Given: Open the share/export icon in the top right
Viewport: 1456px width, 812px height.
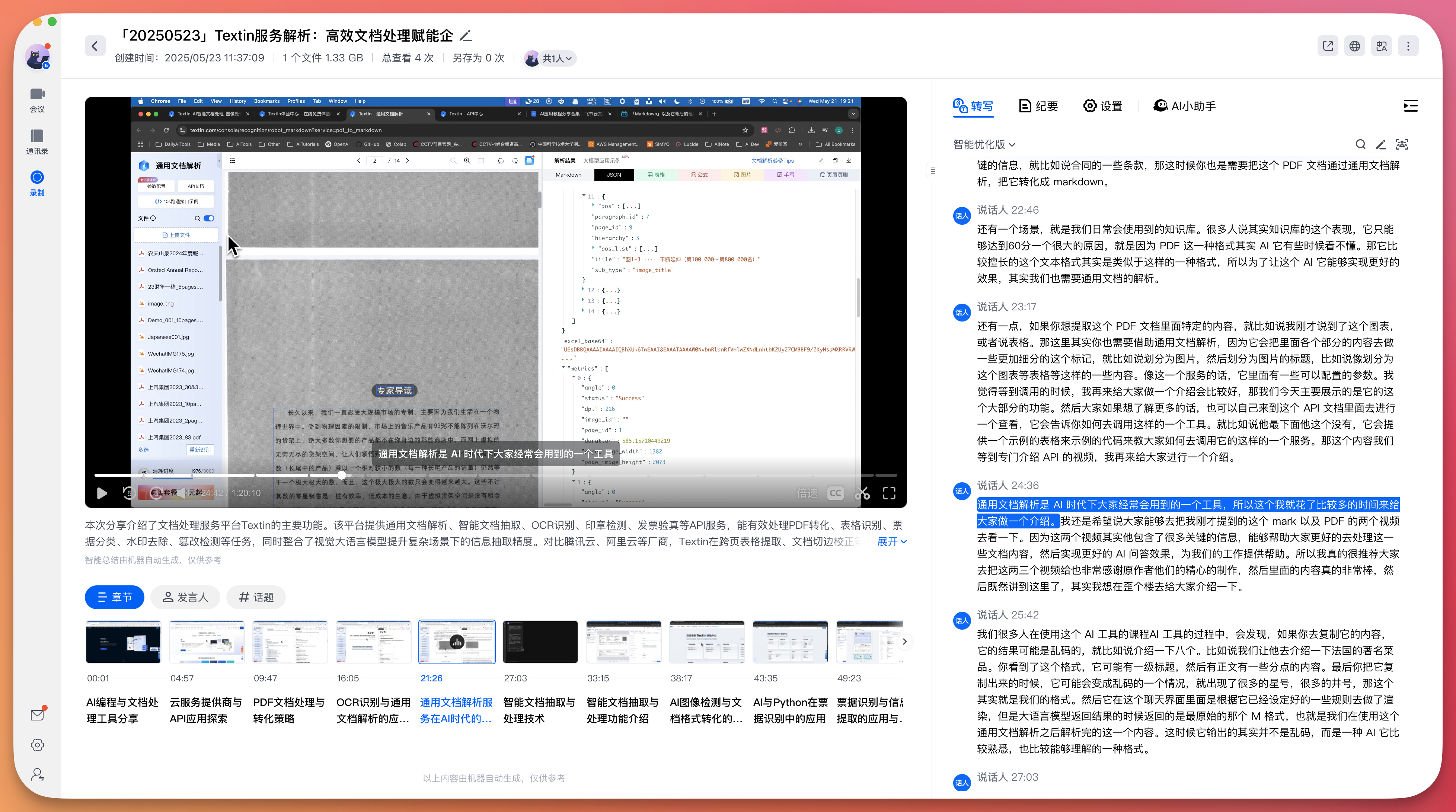Looking at the screenshot, I should tap(1328, 46).
